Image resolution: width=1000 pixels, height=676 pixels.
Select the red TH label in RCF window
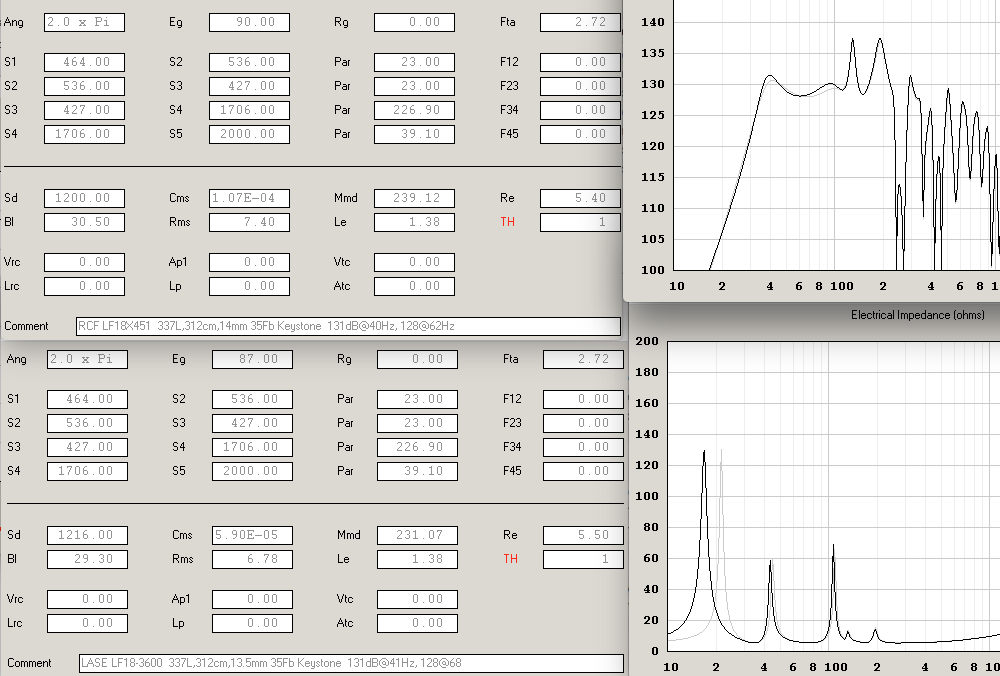point(508,222)
